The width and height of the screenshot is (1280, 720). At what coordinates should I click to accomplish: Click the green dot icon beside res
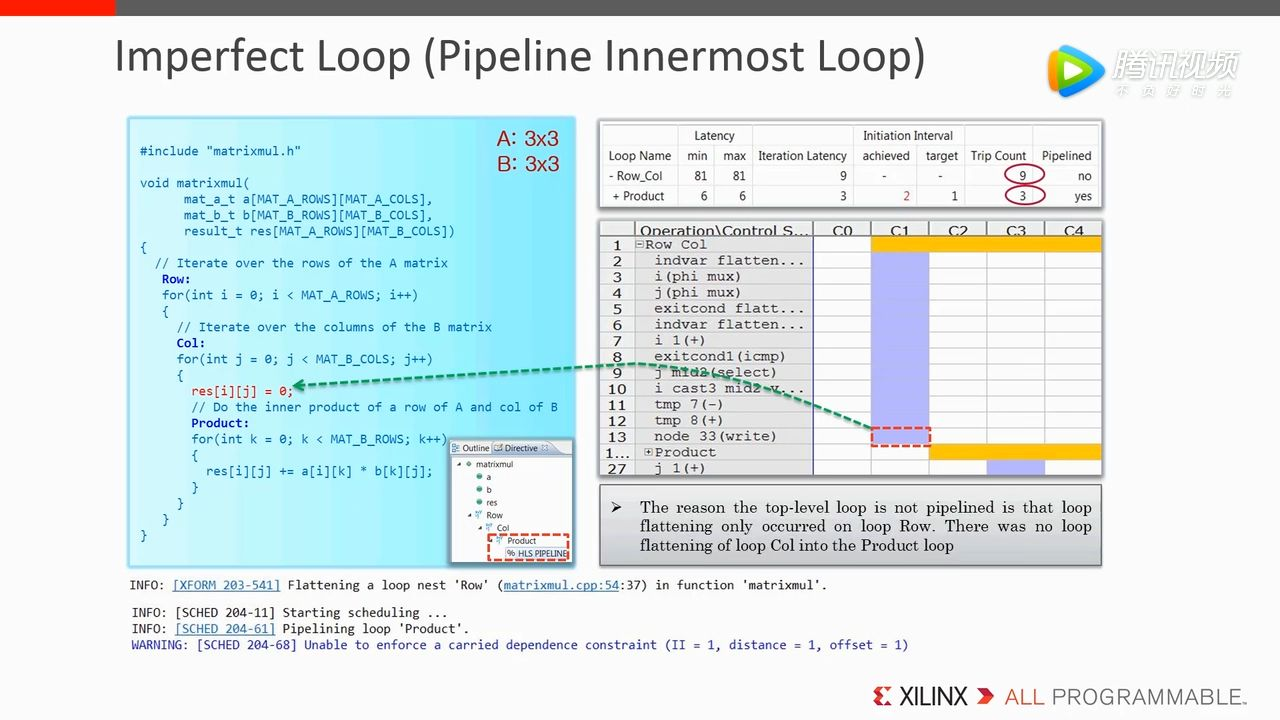click(479, 502)
